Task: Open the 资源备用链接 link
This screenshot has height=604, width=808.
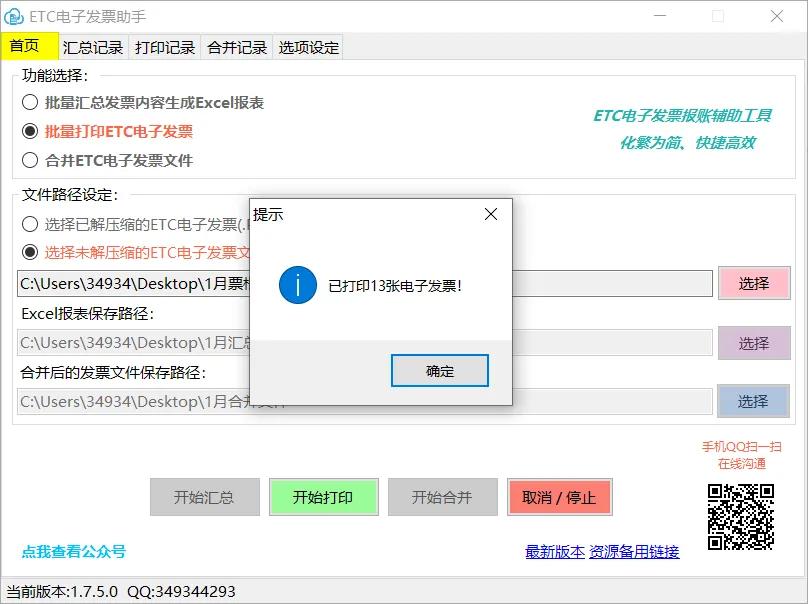Action: click(634, 552)
